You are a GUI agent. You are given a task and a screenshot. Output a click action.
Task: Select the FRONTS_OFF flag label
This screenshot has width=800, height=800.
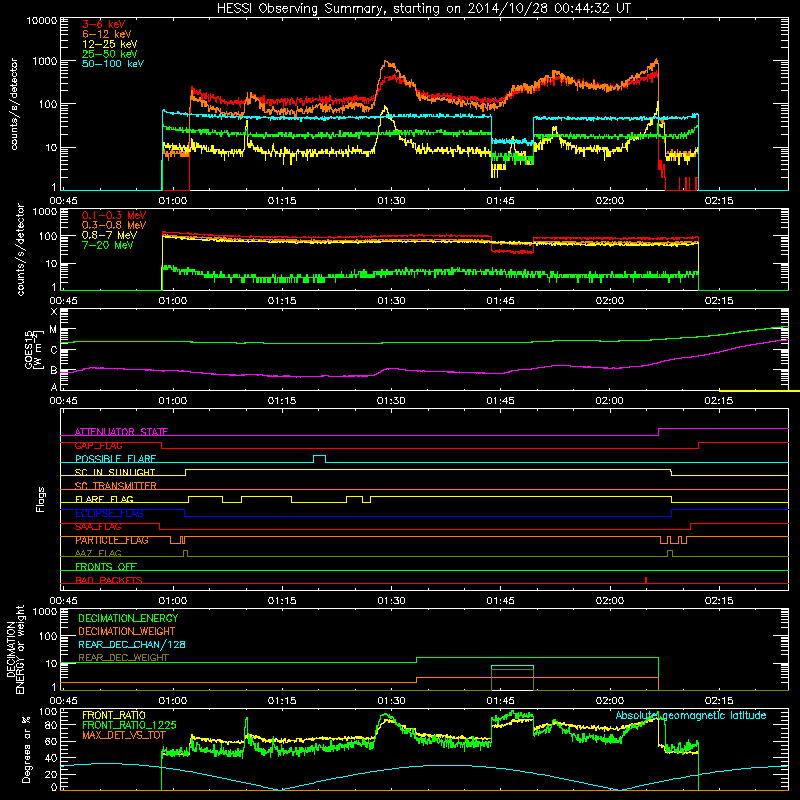(x=106, y=567)
